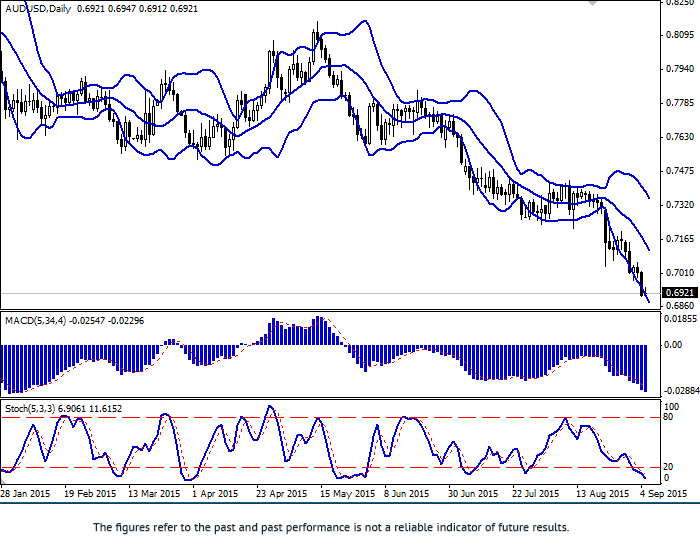
Task: Click the current price label 0.6921
Action: (x=680, y=293)
